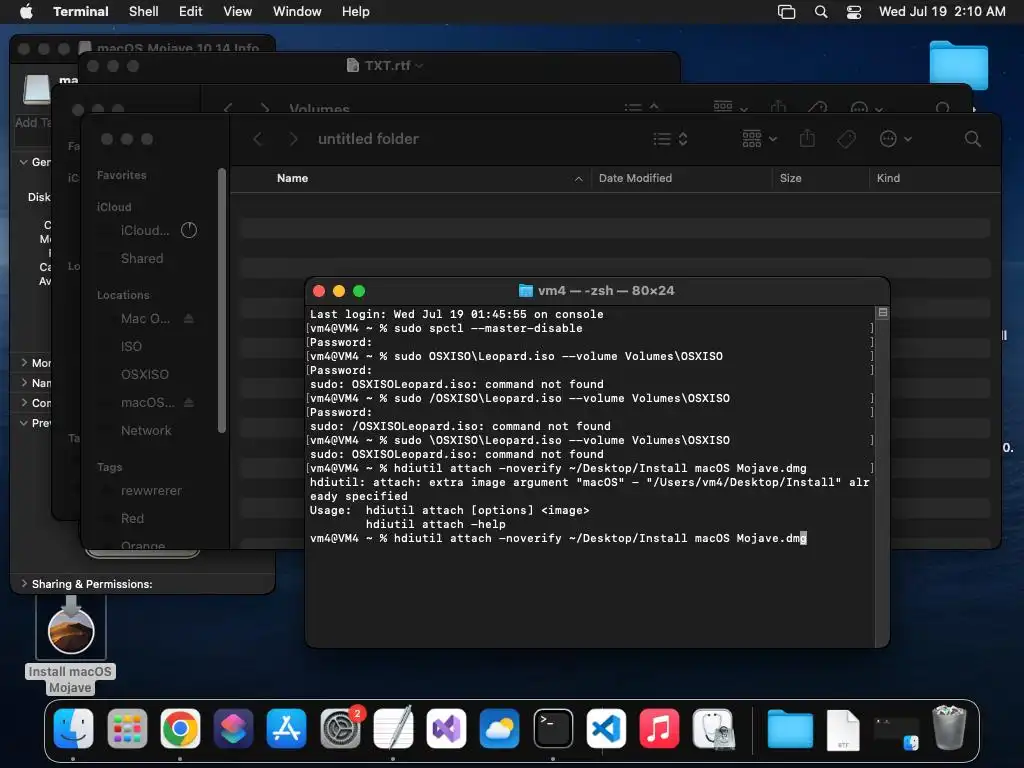Launch Google Chrome from the dock

pos(180,728)
